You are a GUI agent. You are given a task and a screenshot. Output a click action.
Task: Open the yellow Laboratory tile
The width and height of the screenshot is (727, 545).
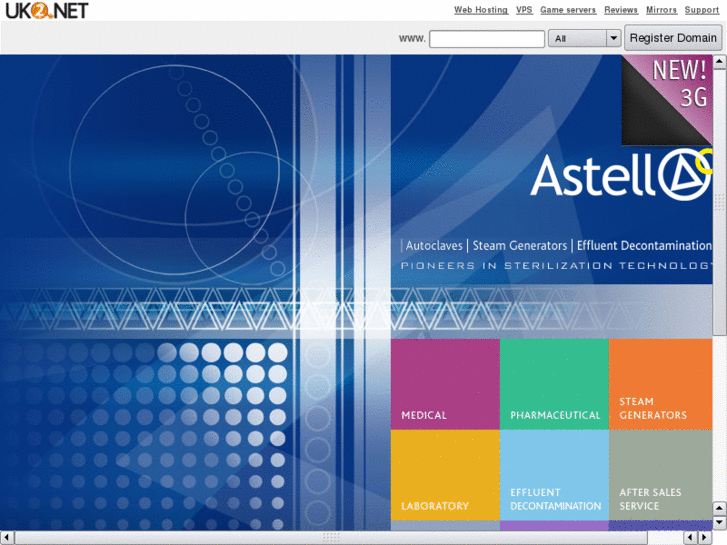[445, 475]
